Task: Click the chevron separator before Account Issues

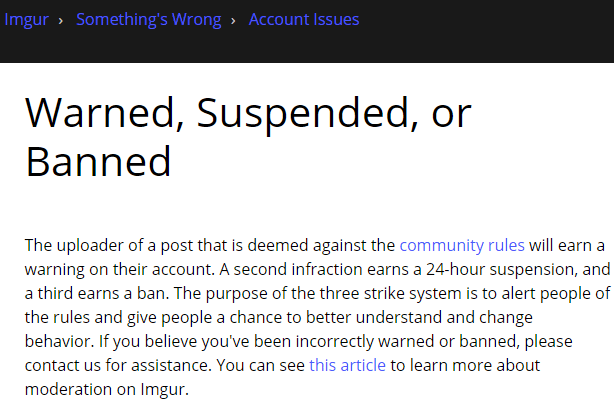Action: 233,20
